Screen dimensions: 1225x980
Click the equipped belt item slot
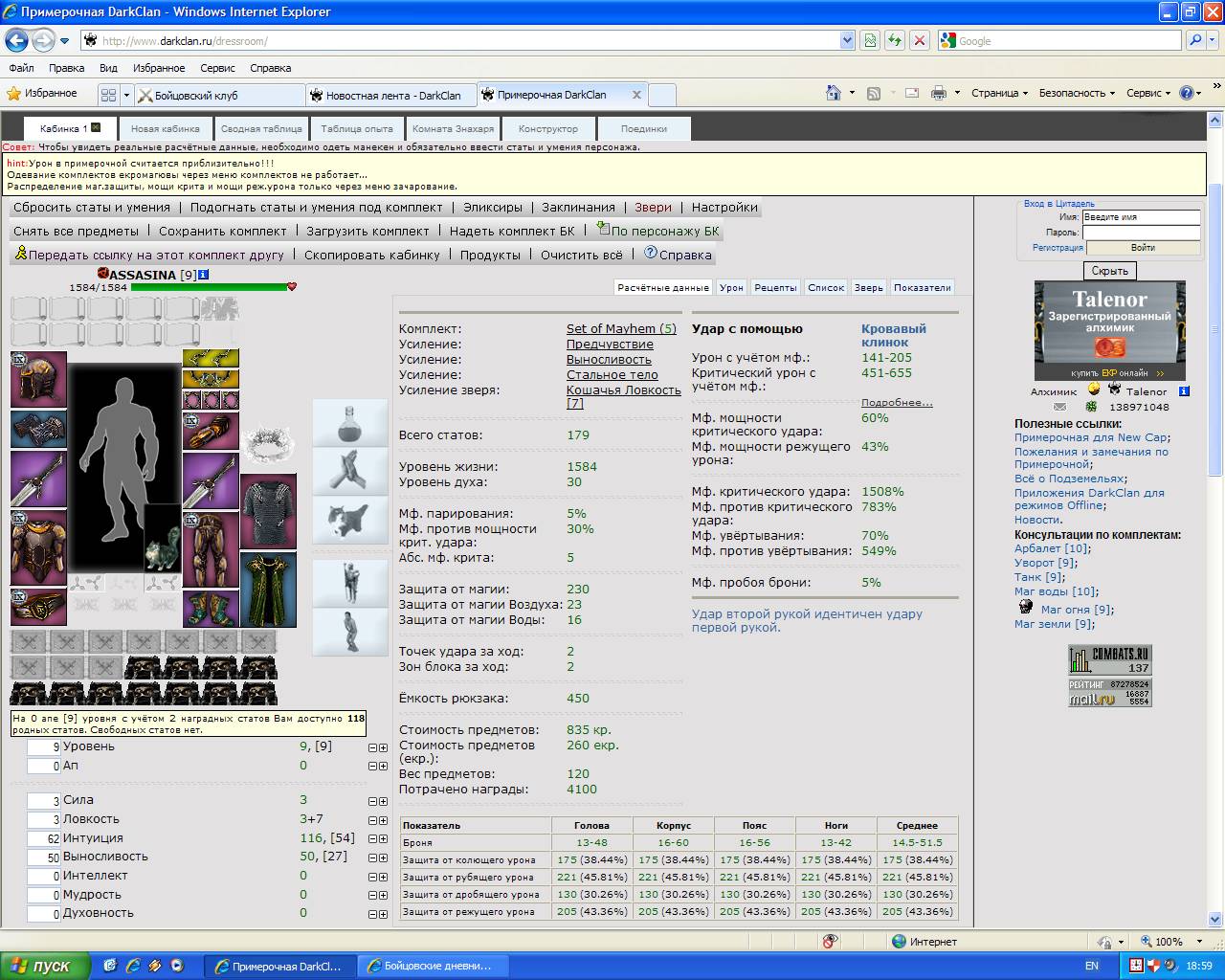38,608
